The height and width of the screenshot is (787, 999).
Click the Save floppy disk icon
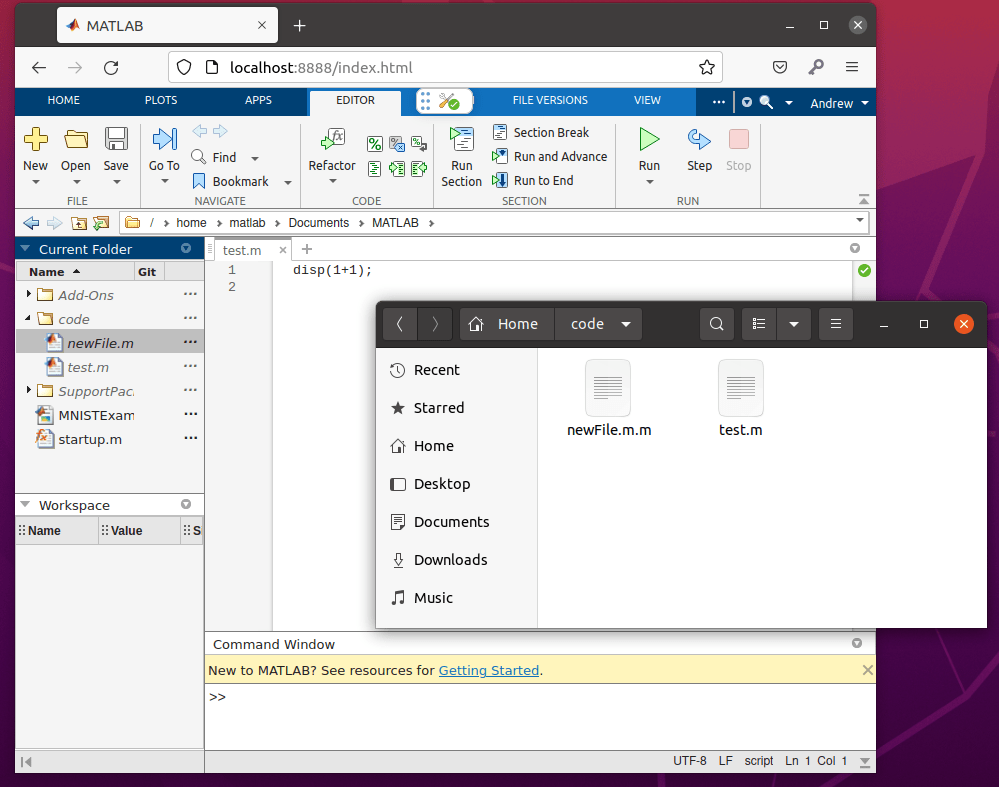pos(116,139)
